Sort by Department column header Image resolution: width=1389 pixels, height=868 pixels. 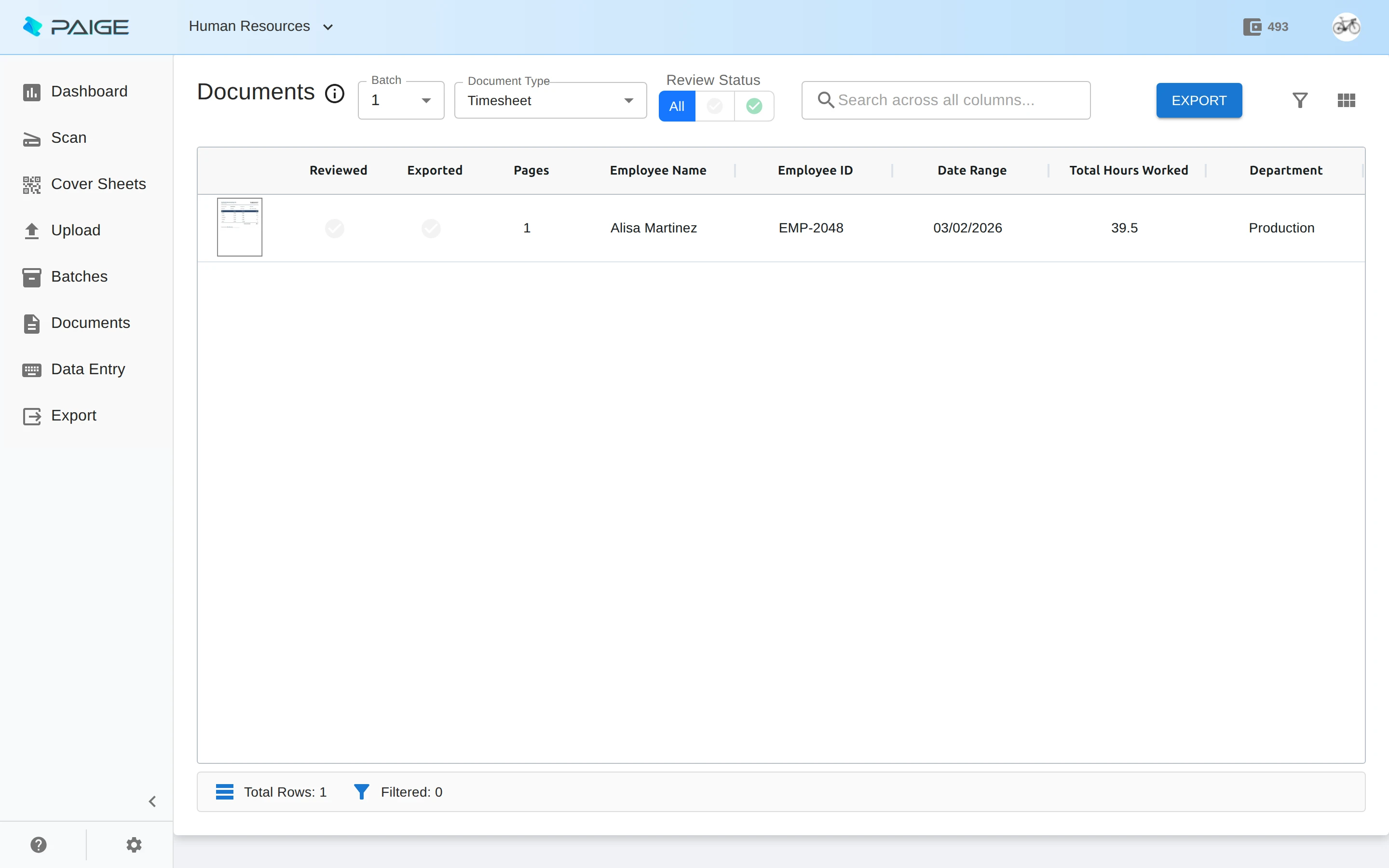[x=1286, y=171]
